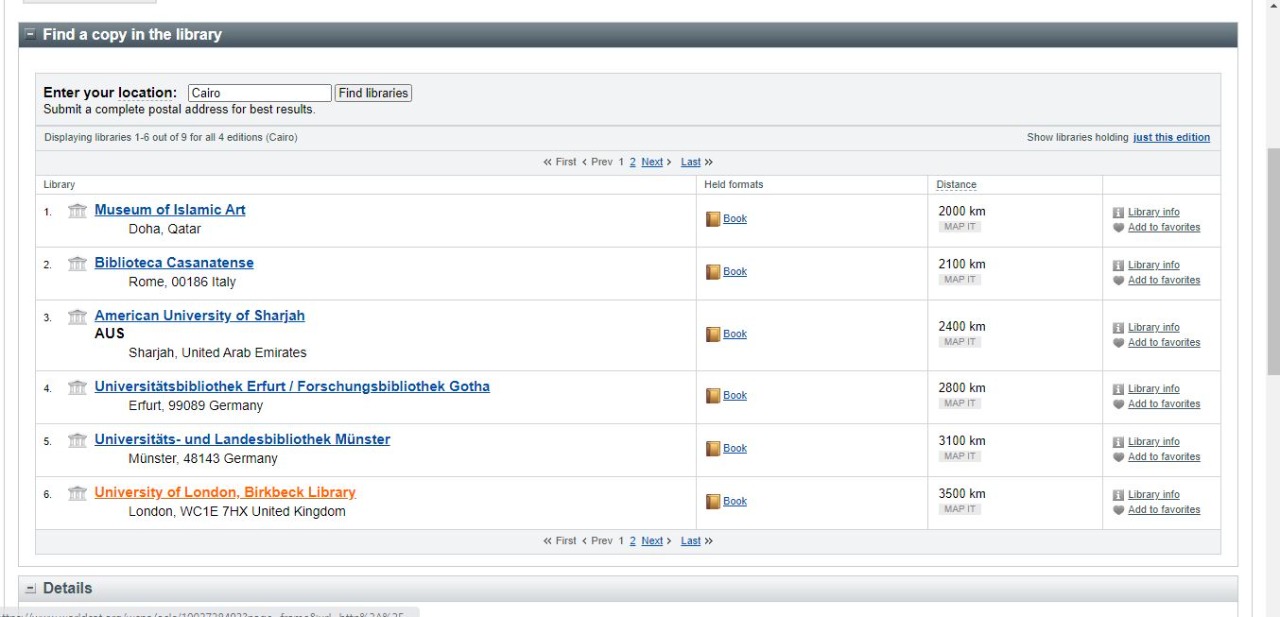This screenshot has height=617, width=1280.
Task: Click the Library info icon for Birkbeck Library
Action: 1119,495
